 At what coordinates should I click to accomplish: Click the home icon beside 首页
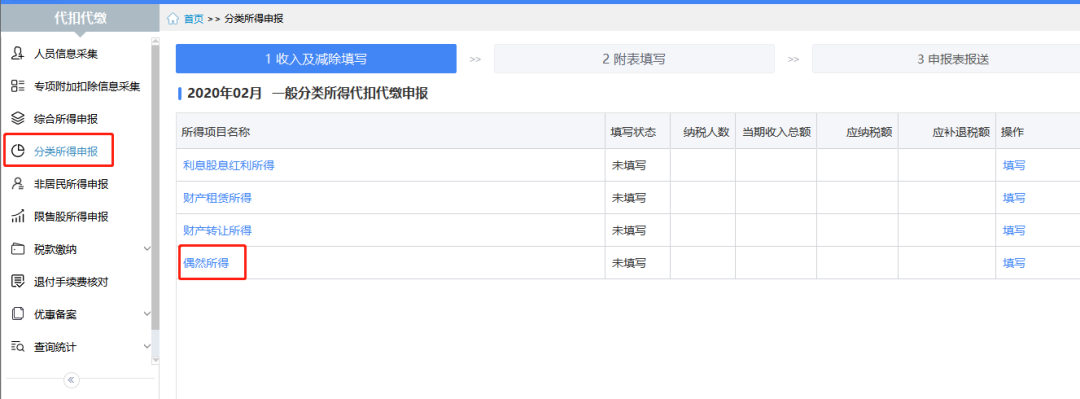(173, 19)
